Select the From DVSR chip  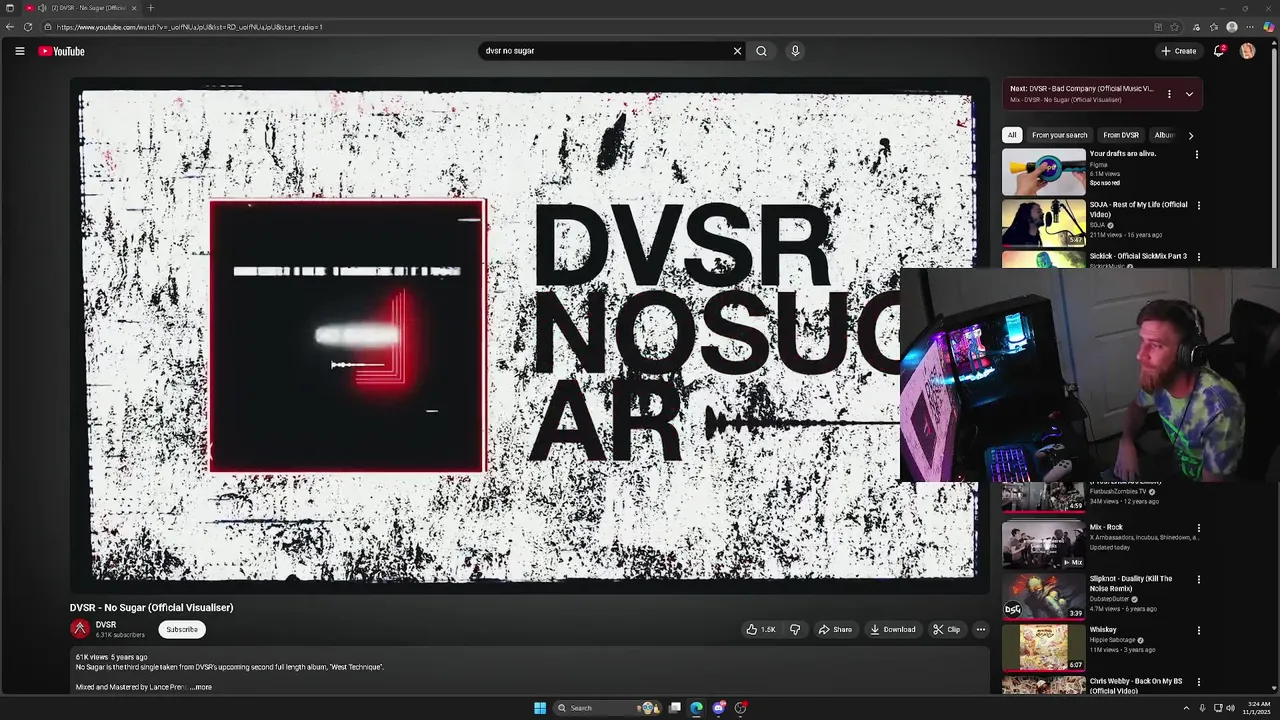click(x=1121, y=135)
